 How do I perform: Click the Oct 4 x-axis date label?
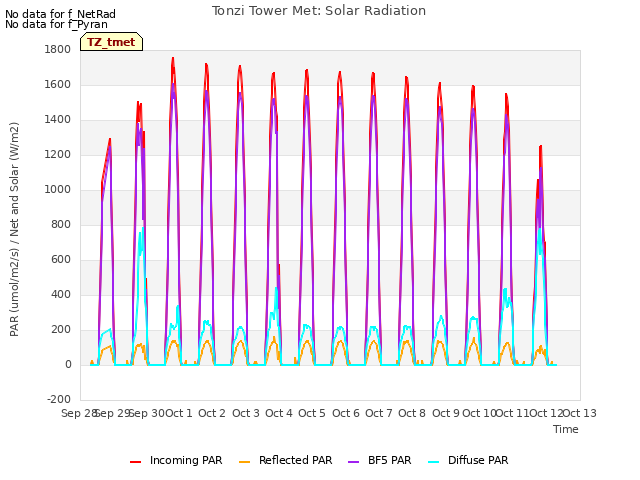coord(279,413)
